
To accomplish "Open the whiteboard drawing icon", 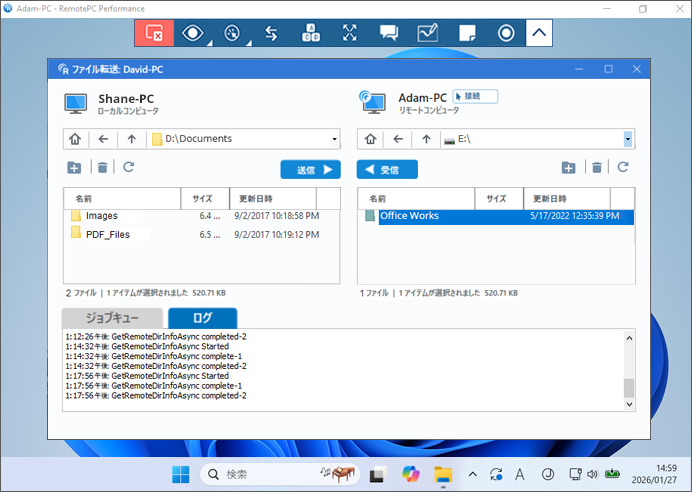I will tap(428, 33).
